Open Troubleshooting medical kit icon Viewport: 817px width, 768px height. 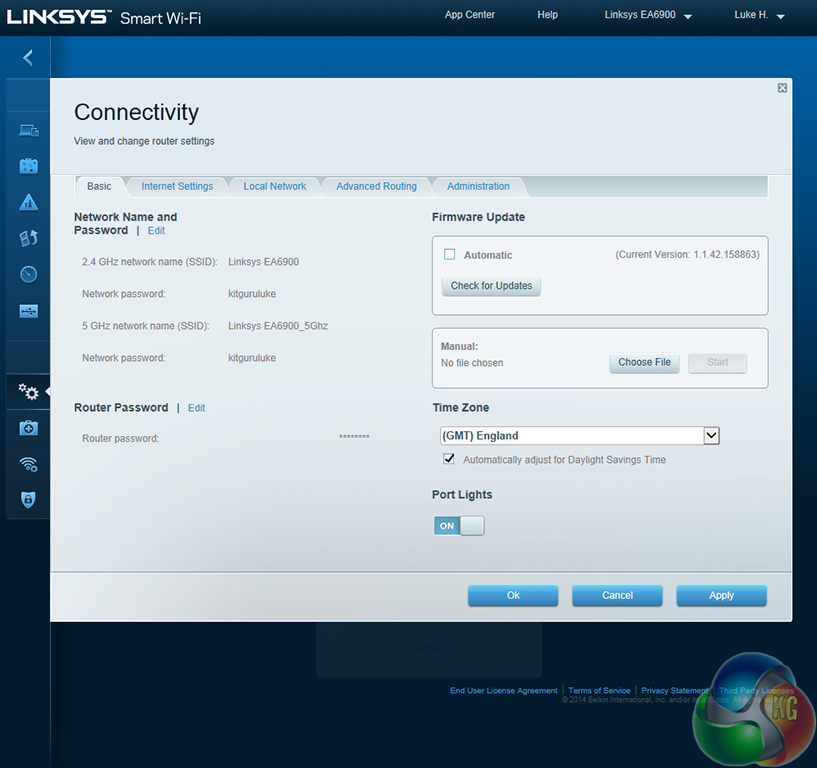coord(28,428)
